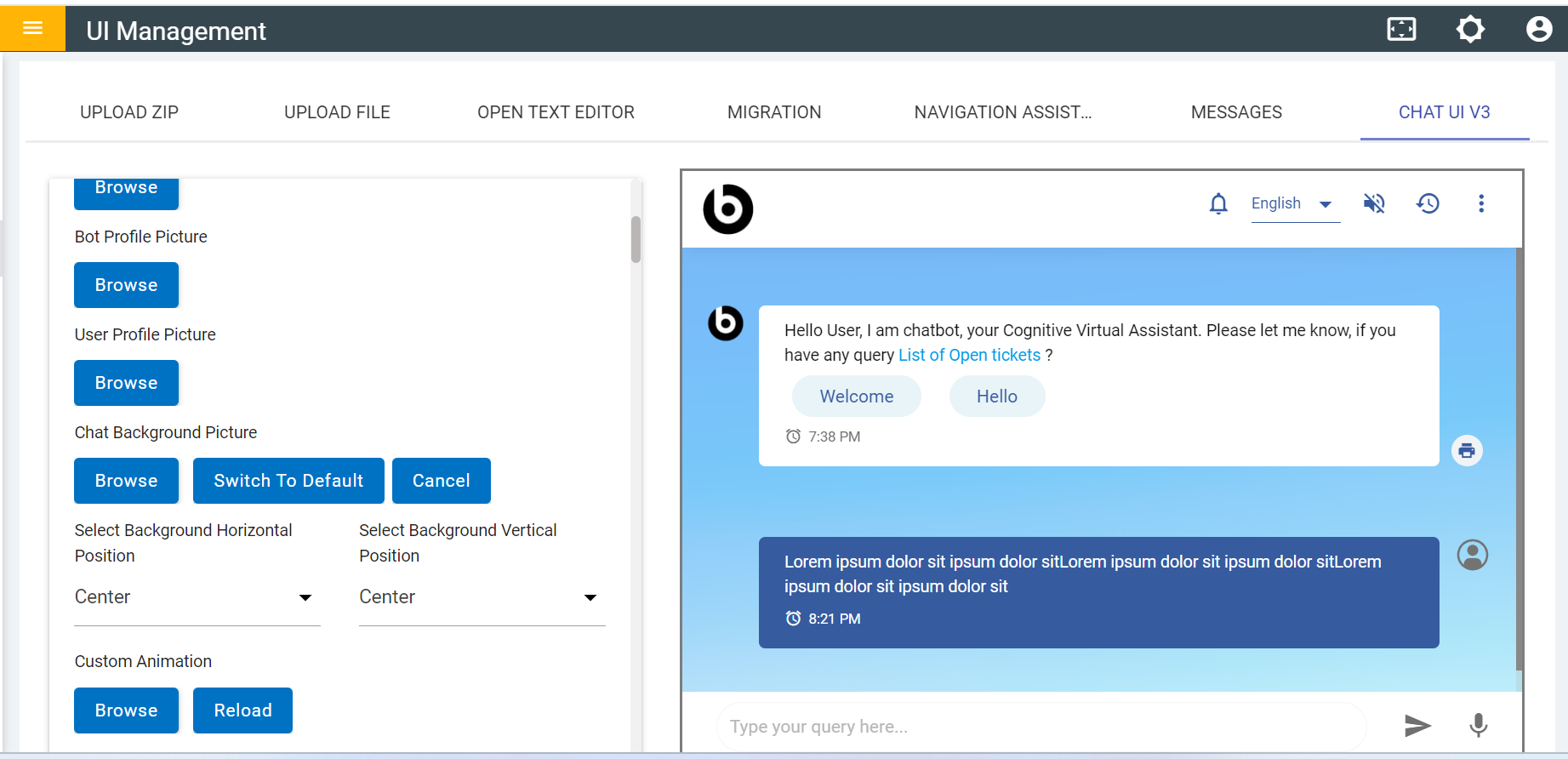Click the Bot Profile Picture label

pyautogui.click(x=141, y=237)
